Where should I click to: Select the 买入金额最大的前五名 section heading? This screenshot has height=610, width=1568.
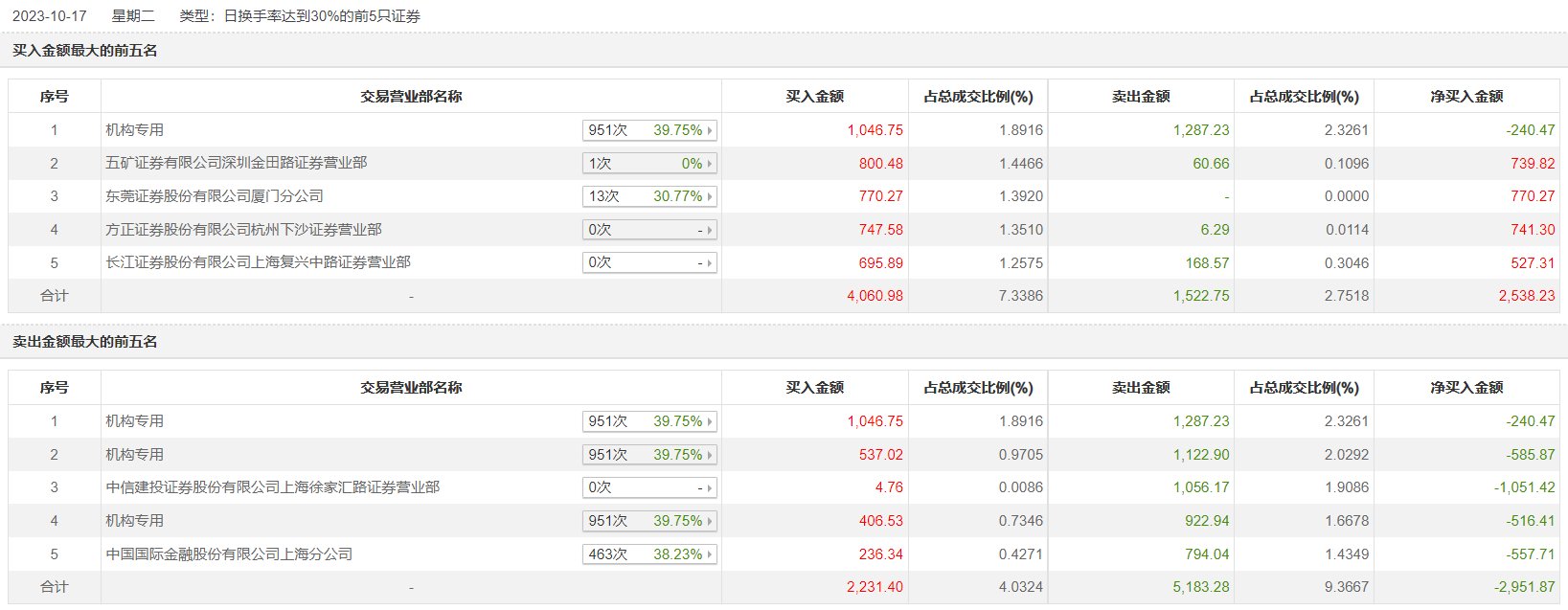pos(84,51)
